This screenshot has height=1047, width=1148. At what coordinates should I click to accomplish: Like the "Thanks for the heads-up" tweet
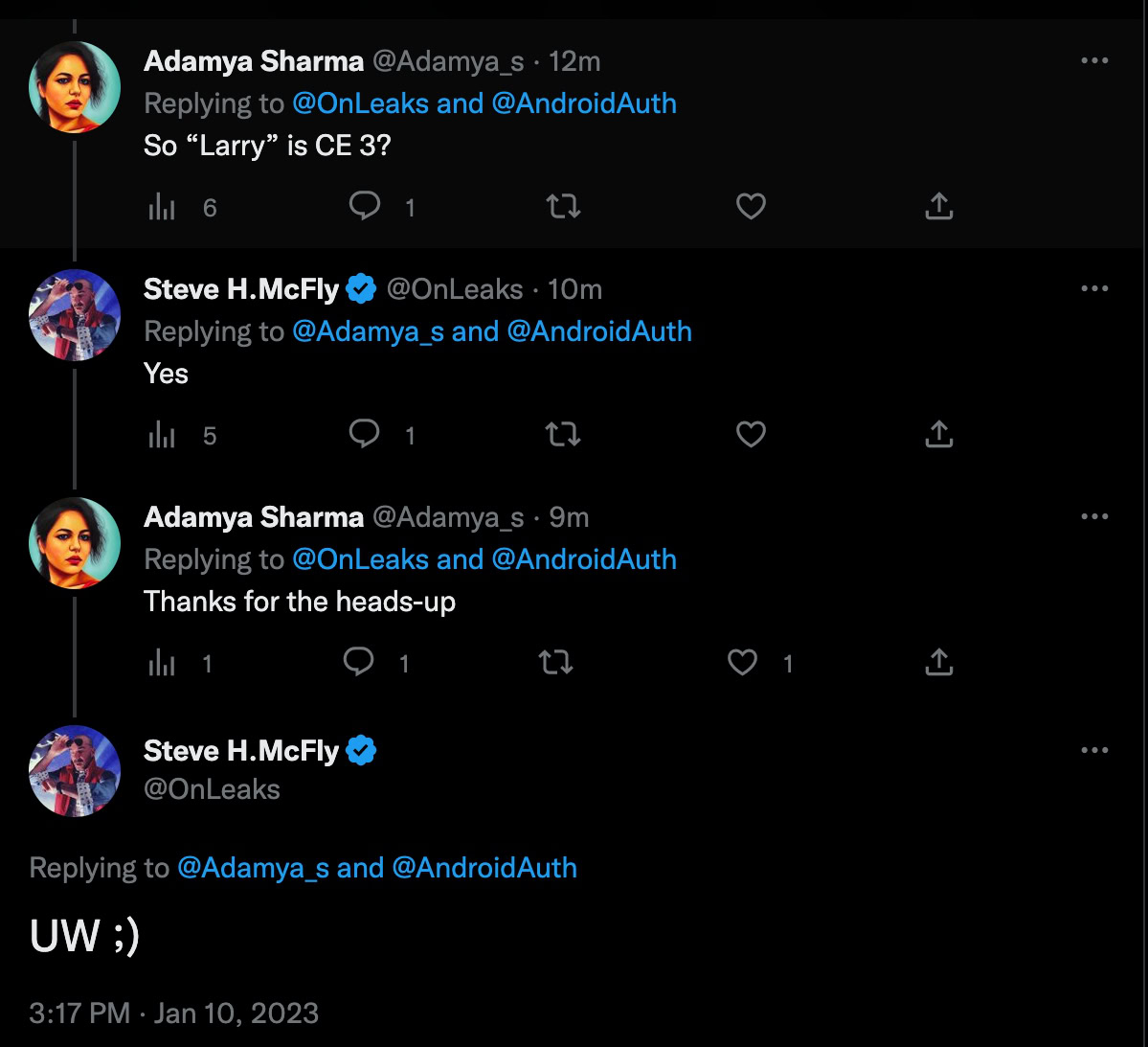pyautogui.click(x=743, y=662)
